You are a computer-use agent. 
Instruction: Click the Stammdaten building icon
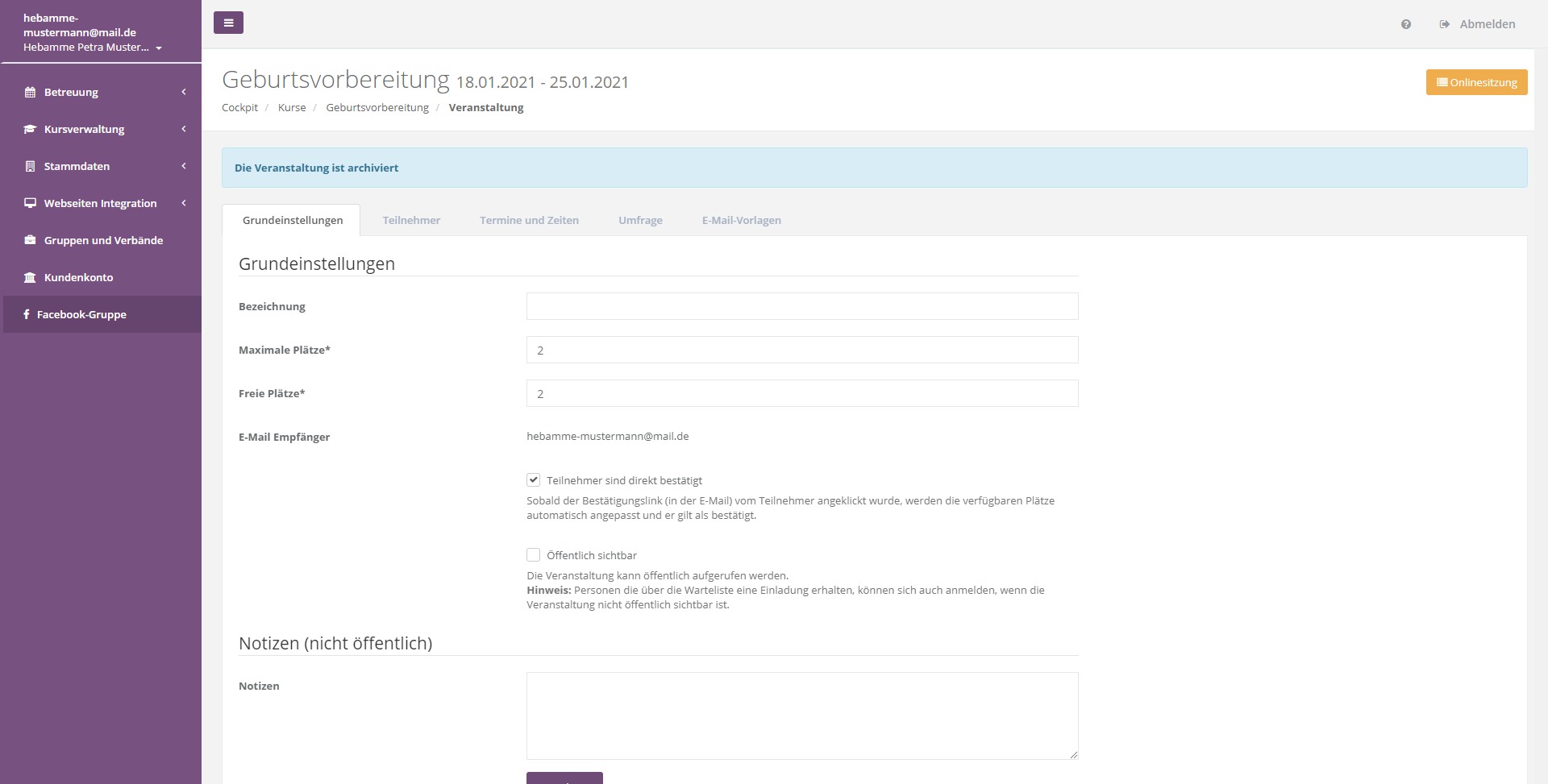click(30, 167)
